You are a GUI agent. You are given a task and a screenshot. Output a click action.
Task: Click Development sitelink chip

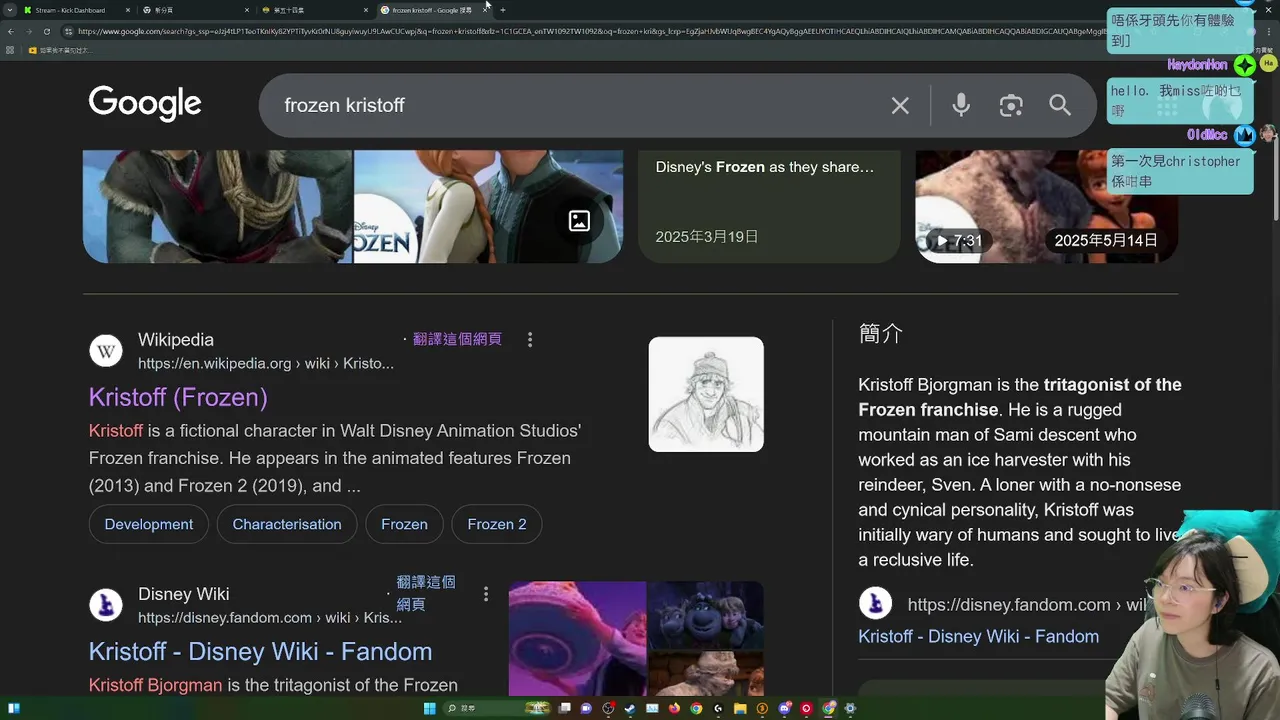[x=149, y=524]
